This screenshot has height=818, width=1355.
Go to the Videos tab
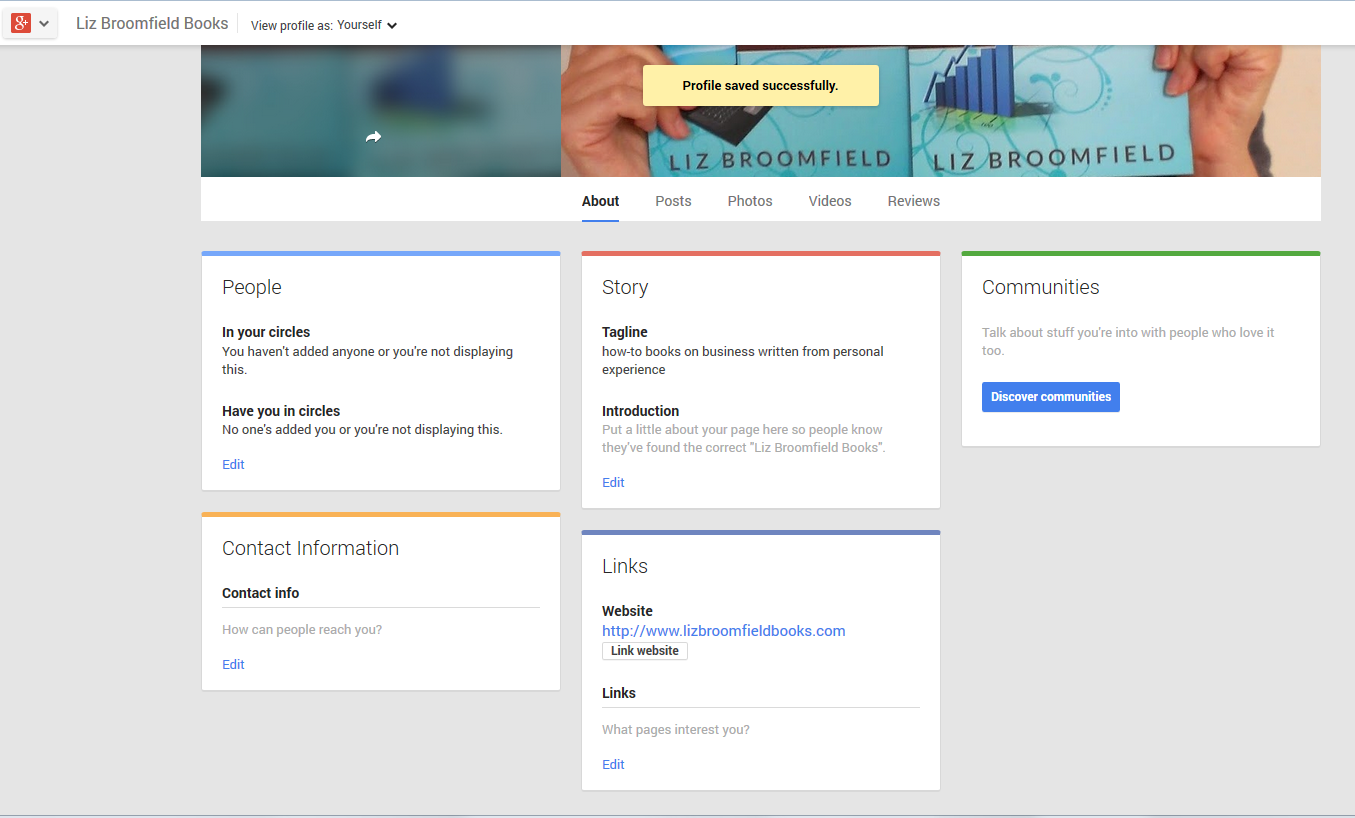829,201
